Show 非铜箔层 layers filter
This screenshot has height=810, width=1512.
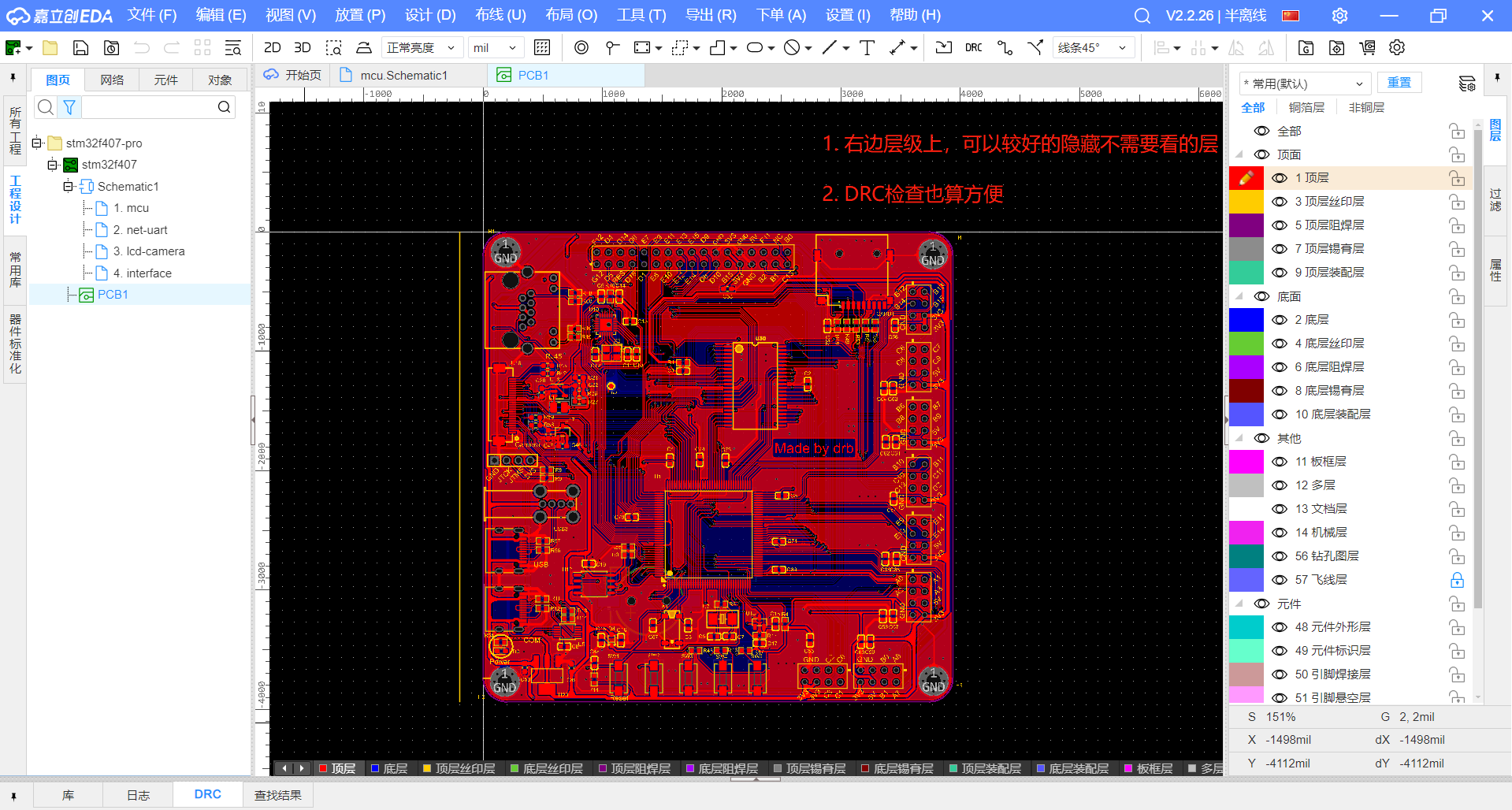pos(1366,108)
